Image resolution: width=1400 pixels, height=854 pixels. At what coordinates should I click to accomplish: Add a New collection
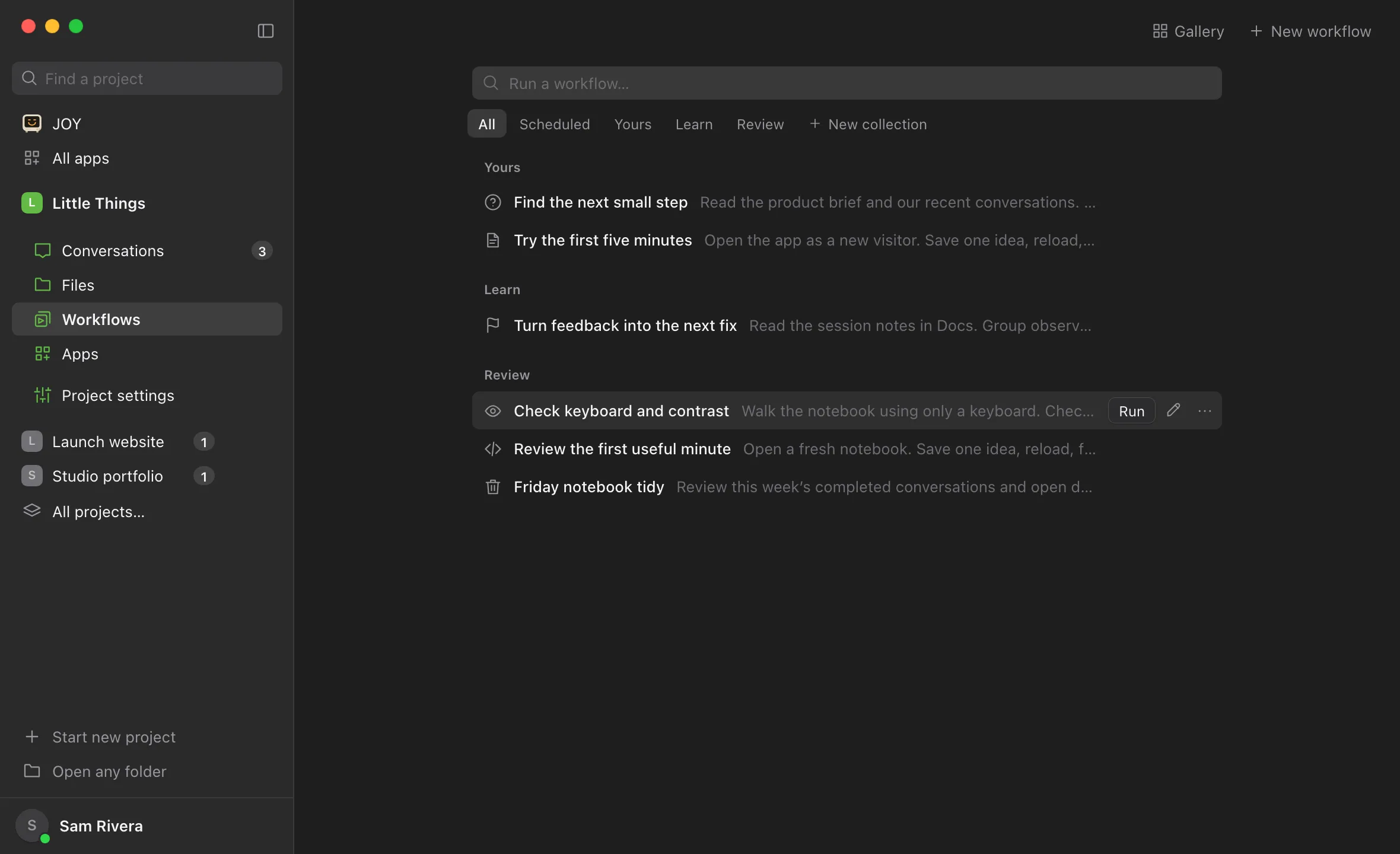(868, 124)
